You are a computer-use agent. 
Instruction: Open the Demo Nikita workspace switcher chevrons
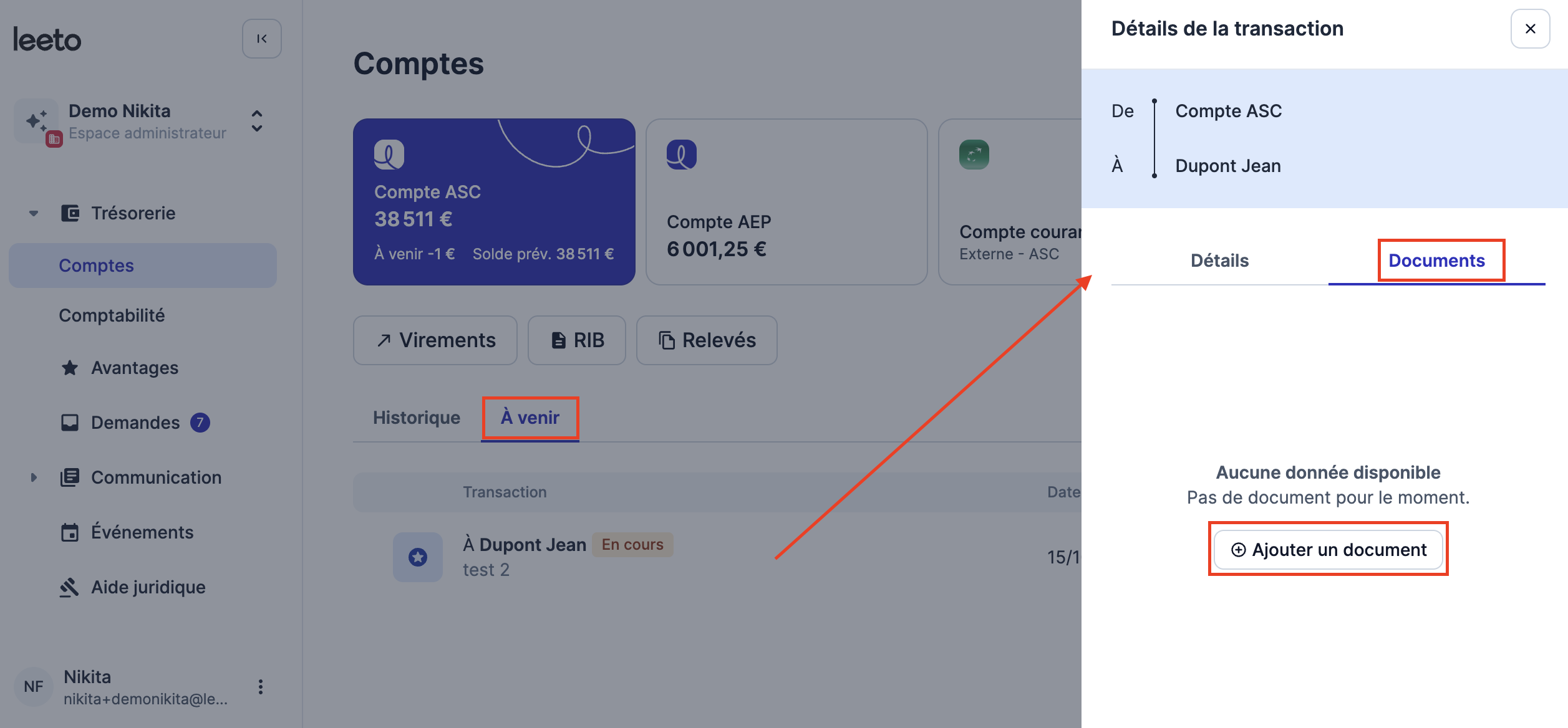pyautogui.click(x=256, y=122)
